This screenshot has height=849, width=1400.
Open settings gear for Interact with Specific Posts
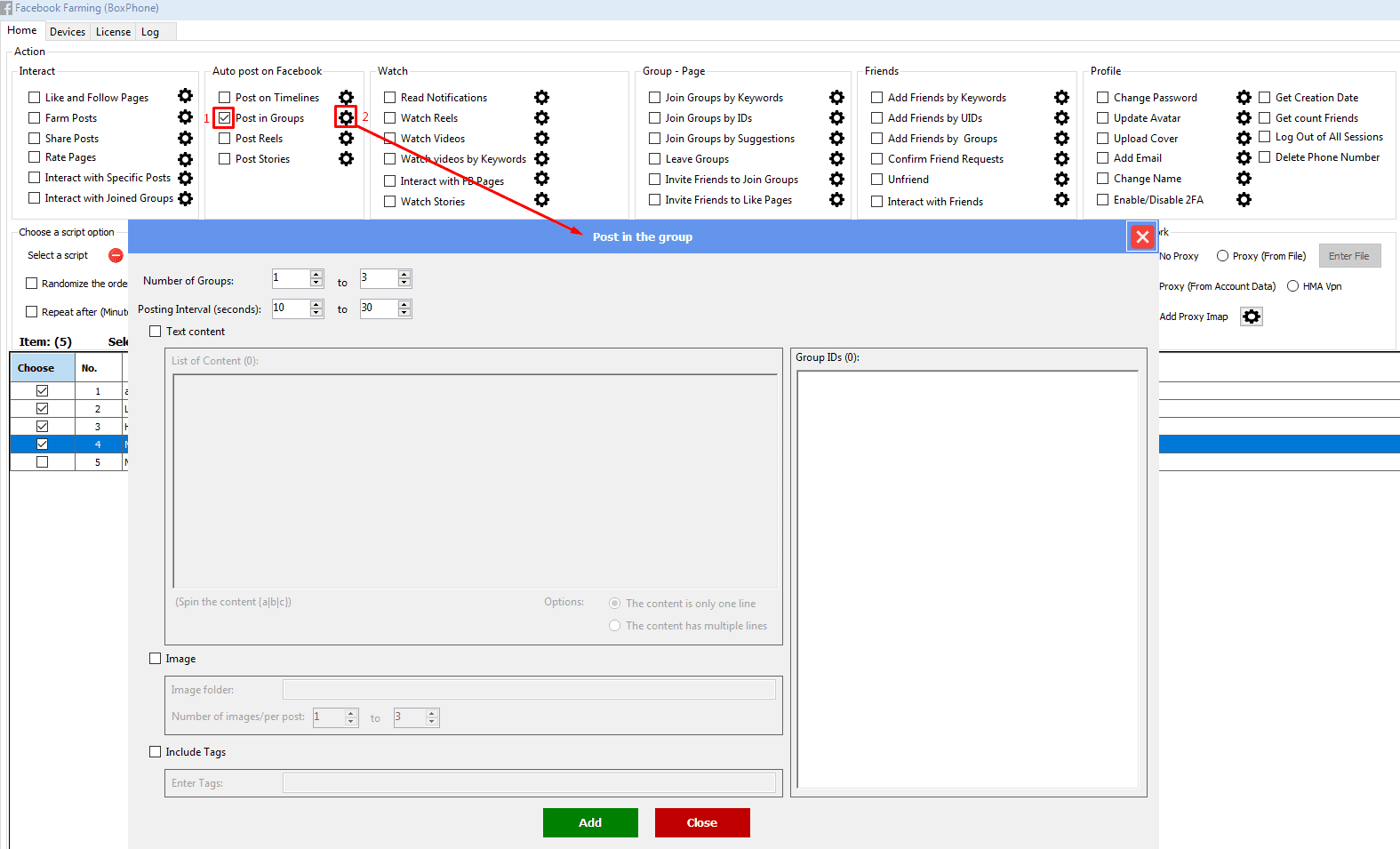coord(185,178)
